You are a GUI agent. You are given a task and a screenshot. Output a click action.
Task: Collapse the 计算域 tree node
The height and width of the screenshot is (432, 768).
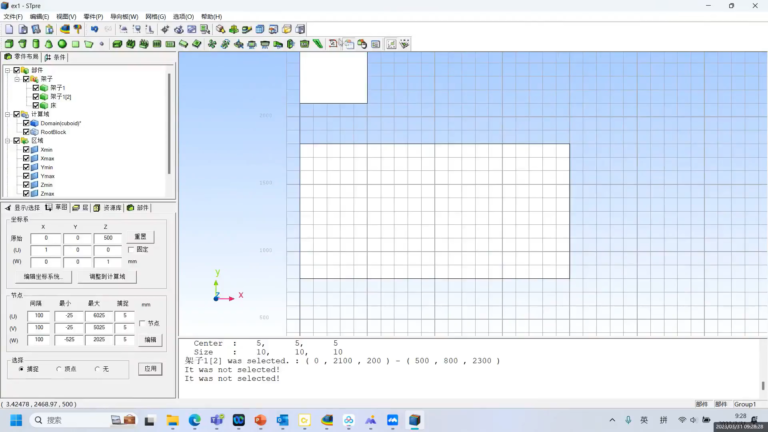(8, 114)
